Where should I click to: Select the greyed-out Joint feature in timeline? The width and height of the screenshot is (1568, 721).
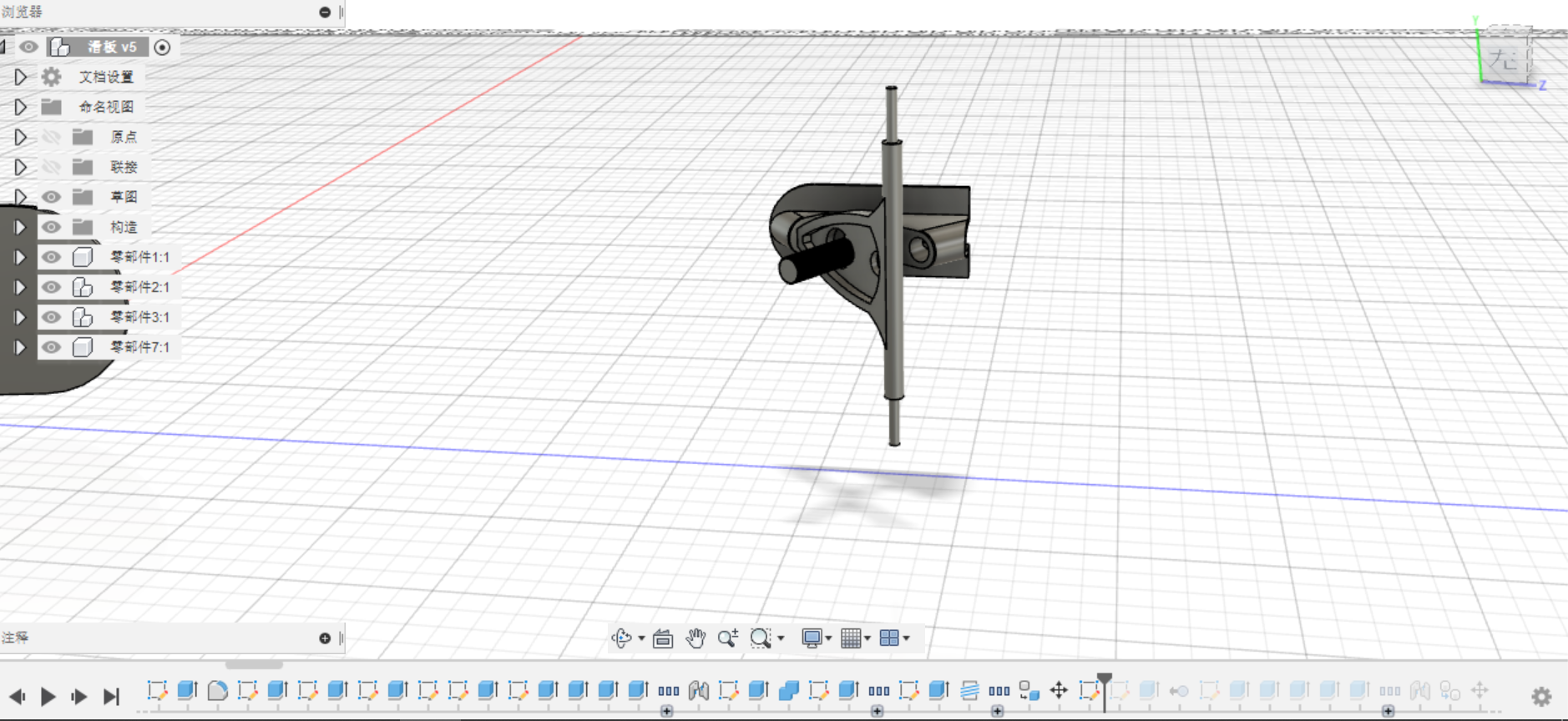1179,690
